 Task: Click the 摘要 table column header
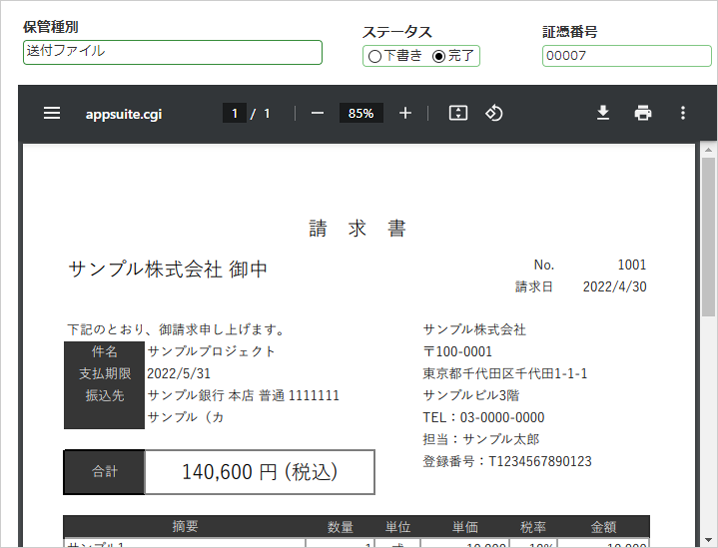coord(185,526)
